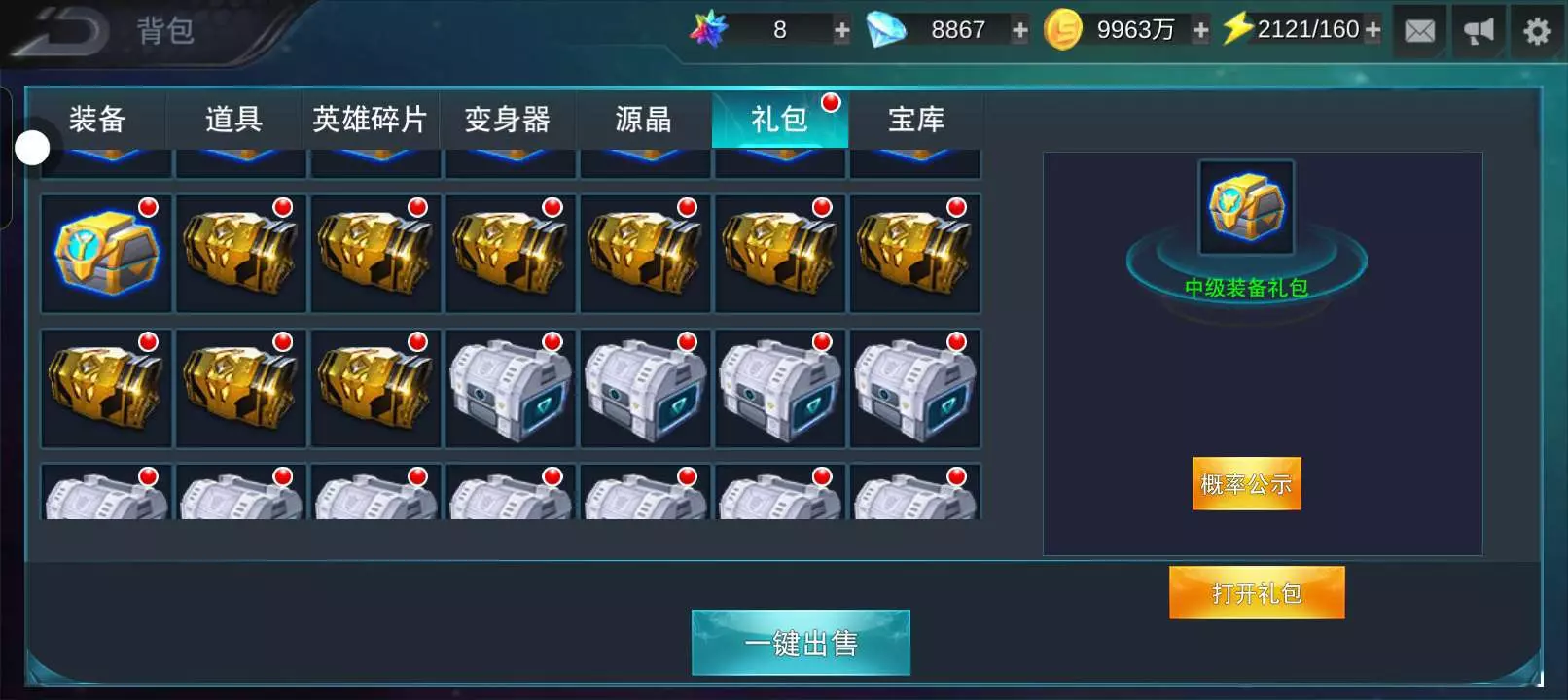Open the 宝库 tab

click(x=916, y=120)
